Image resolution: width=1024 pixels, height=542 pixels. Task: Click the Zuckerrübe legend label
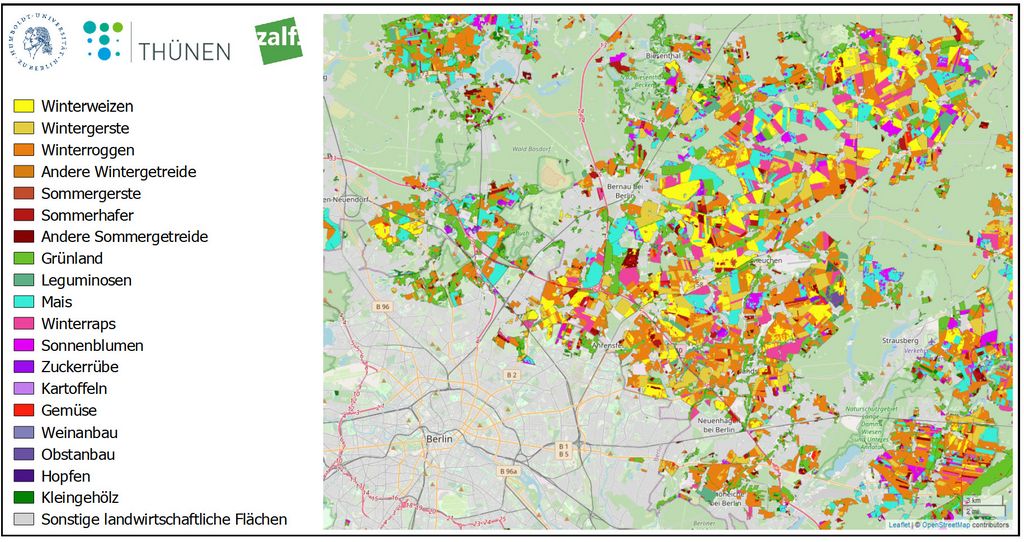pyautogui.click(x=79, y=367)
